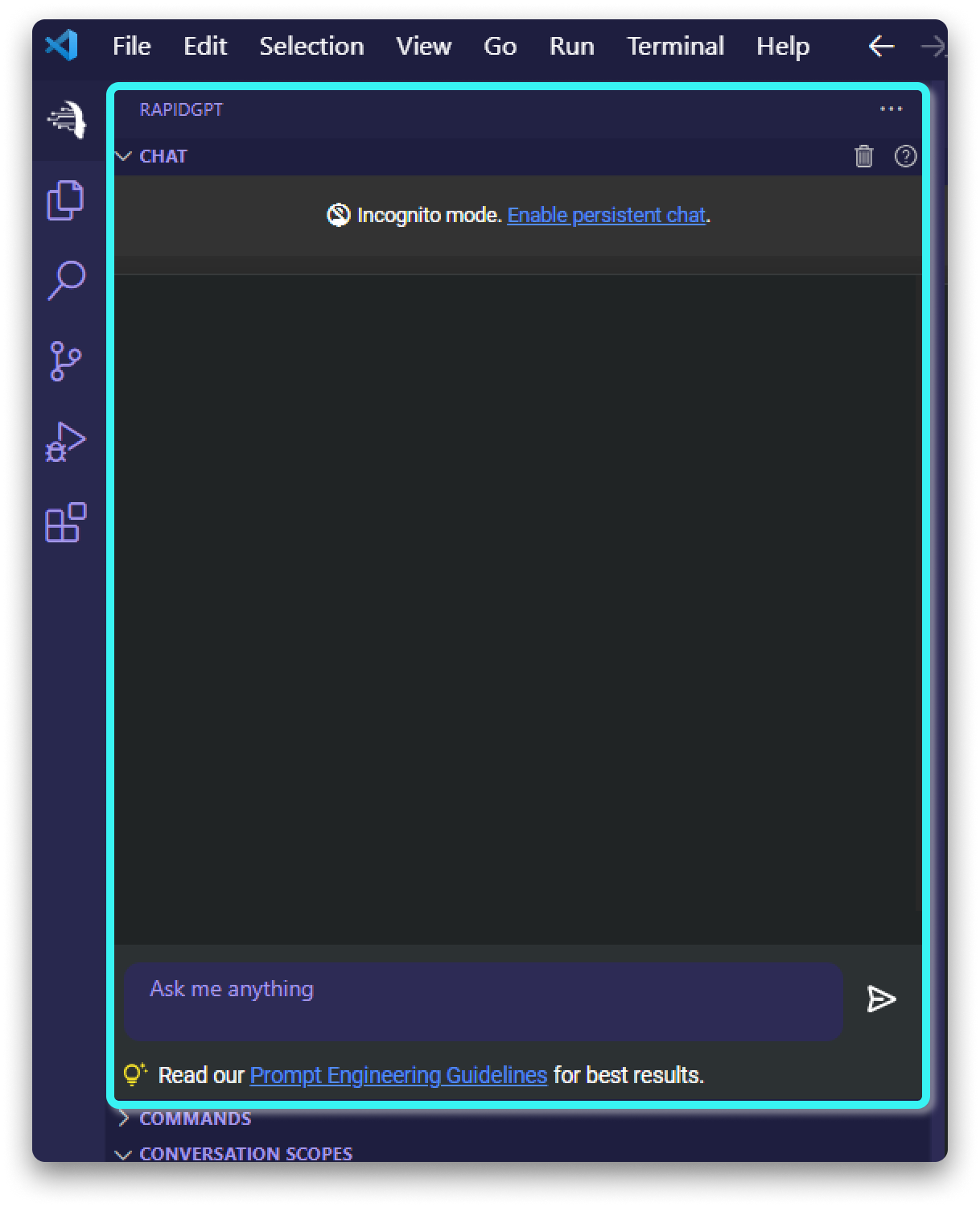Open the Help menu

click(x=782, y=46)
